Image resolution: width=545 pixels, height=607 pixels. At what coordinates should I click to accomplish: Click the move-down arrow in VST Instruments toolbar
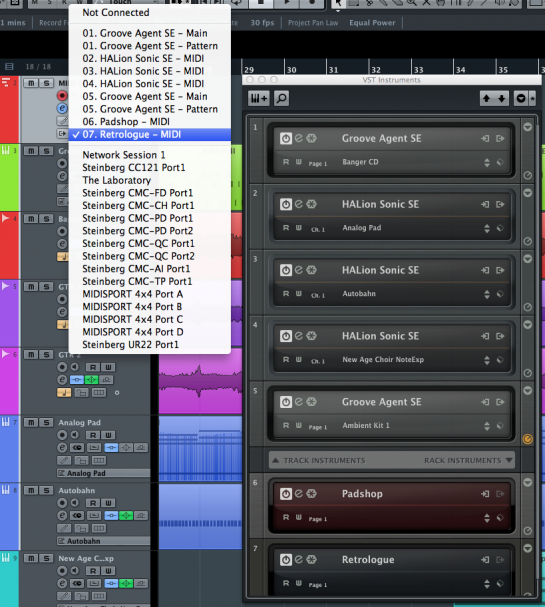[502, 98]
